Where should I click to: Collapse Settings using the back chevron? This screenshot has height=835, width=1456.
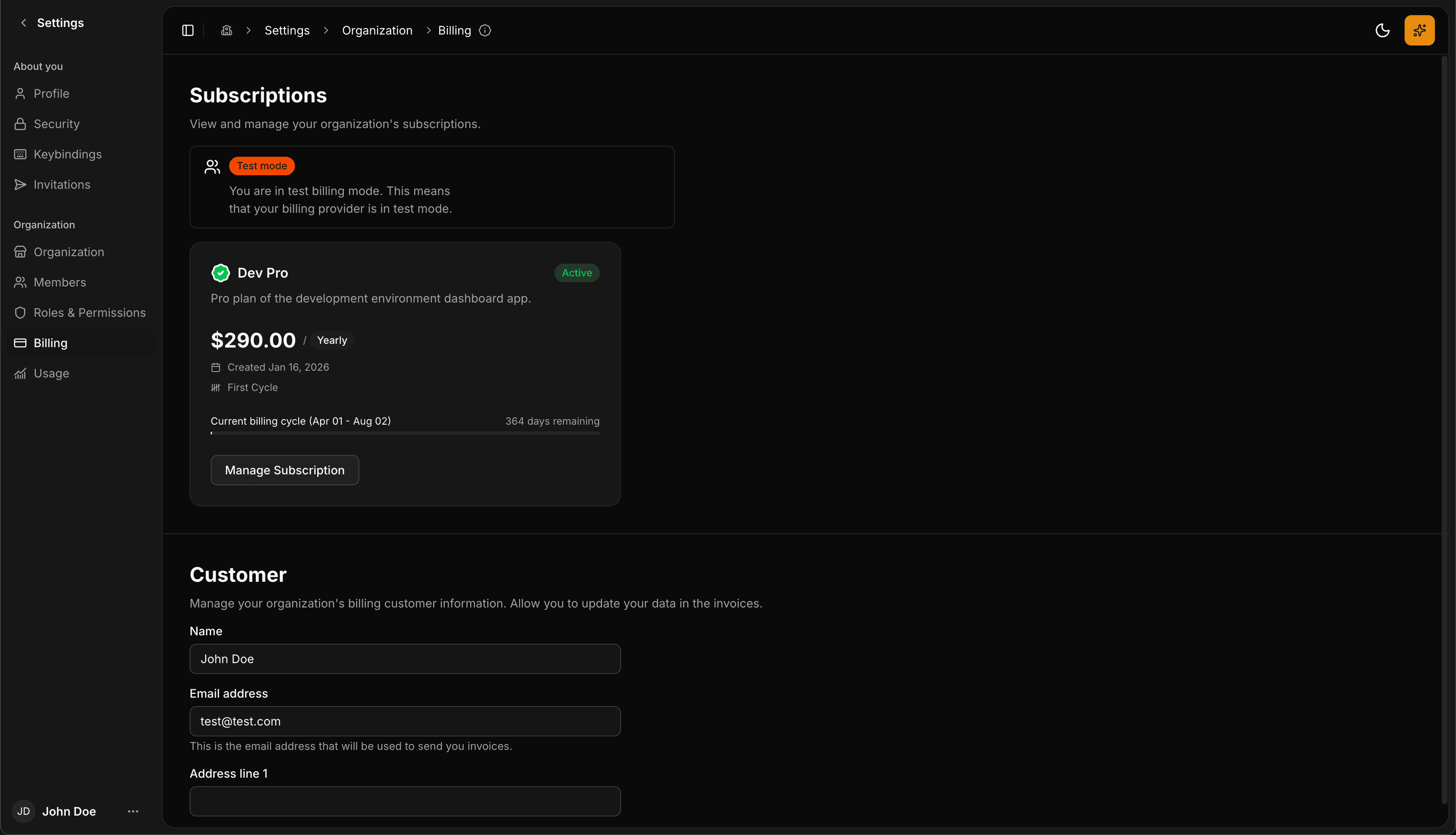(x=23, y=22)
